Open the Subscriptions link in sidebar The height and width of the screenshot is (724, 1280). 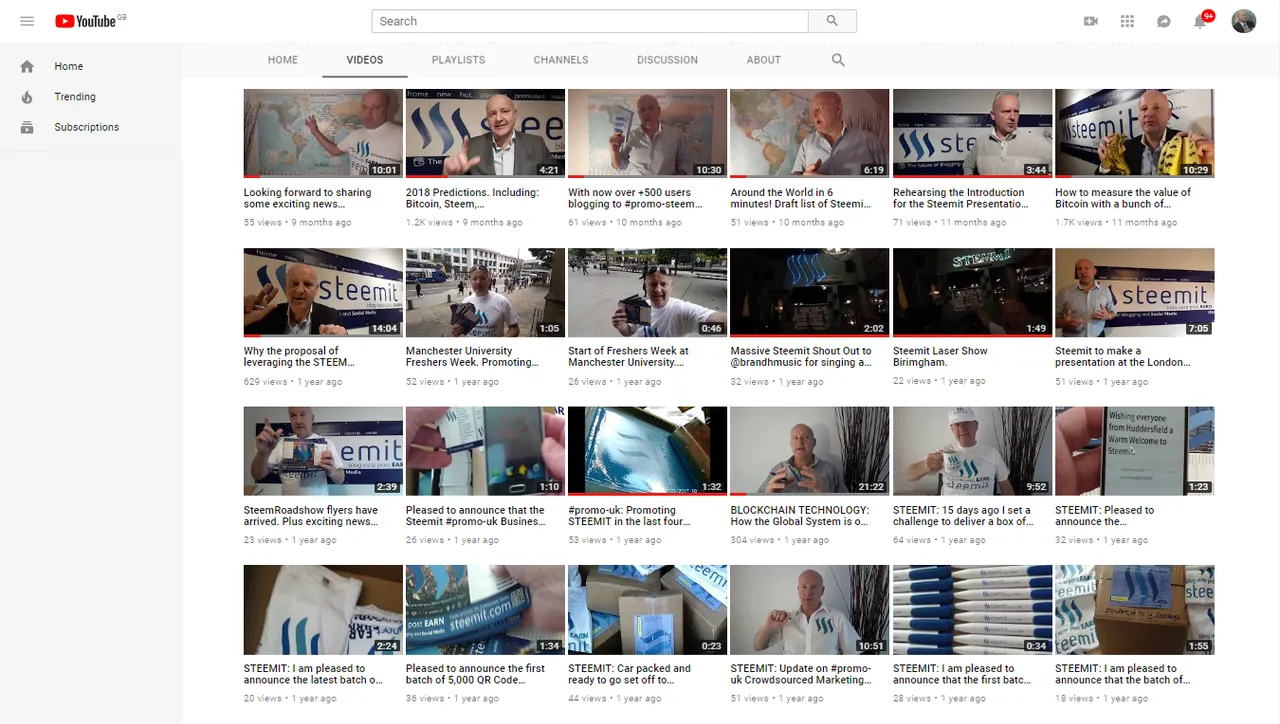click(87, 127)
